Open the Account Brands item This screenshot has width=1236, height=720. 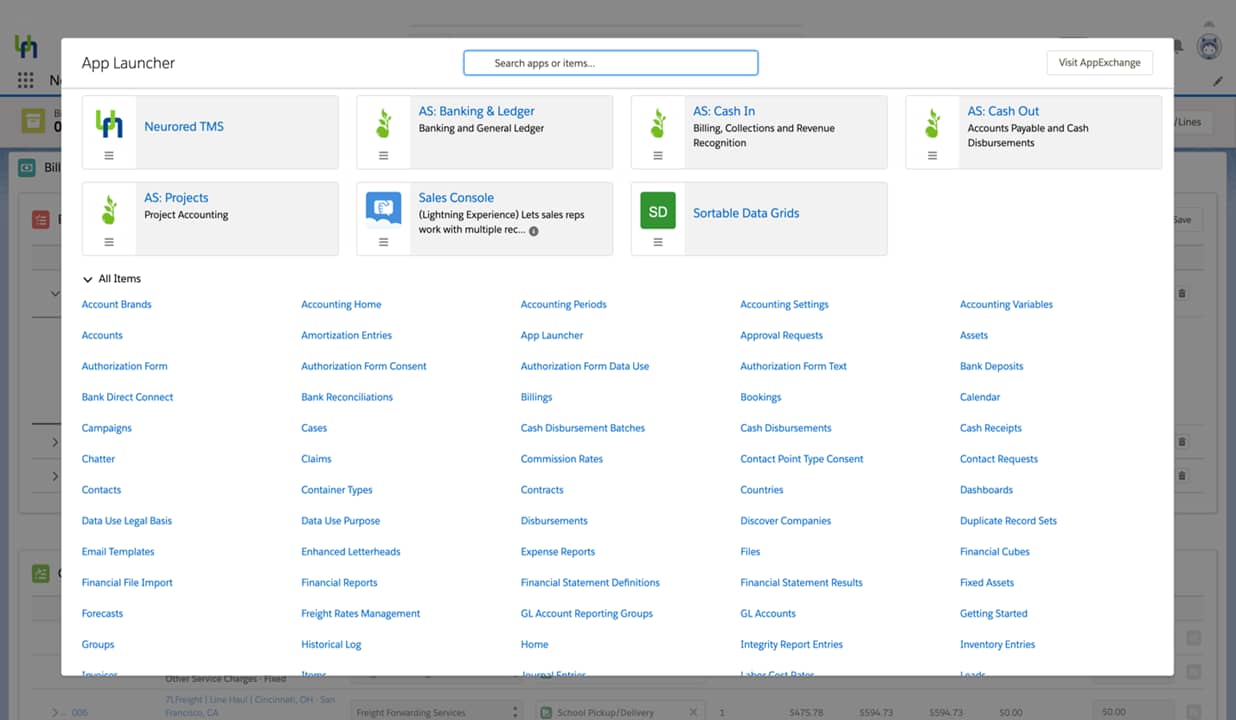tap(117, 305)
